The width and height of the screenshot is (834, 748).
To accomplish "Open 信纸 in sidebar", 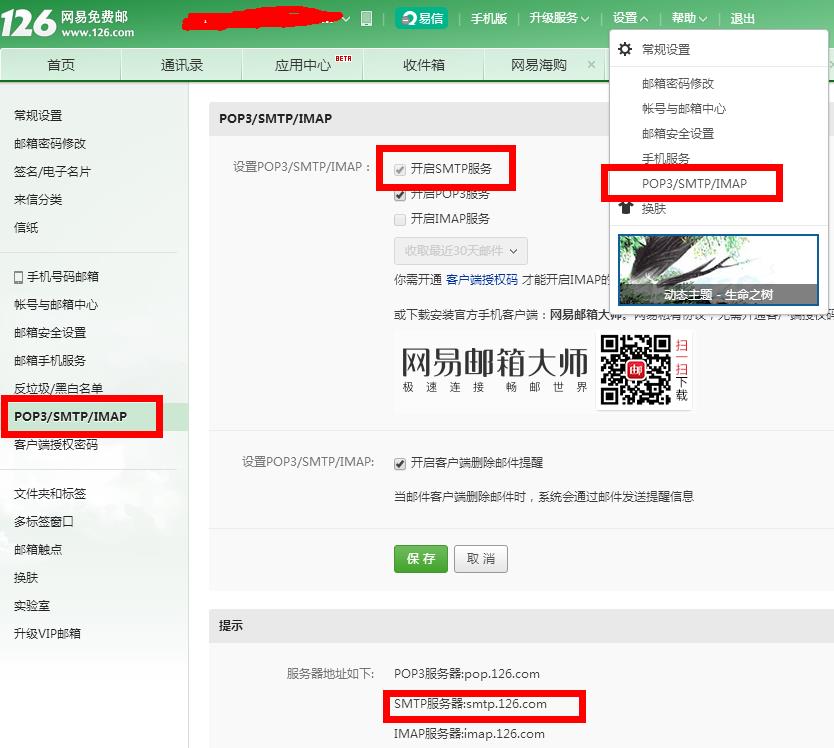I will [x=26, y=228].
